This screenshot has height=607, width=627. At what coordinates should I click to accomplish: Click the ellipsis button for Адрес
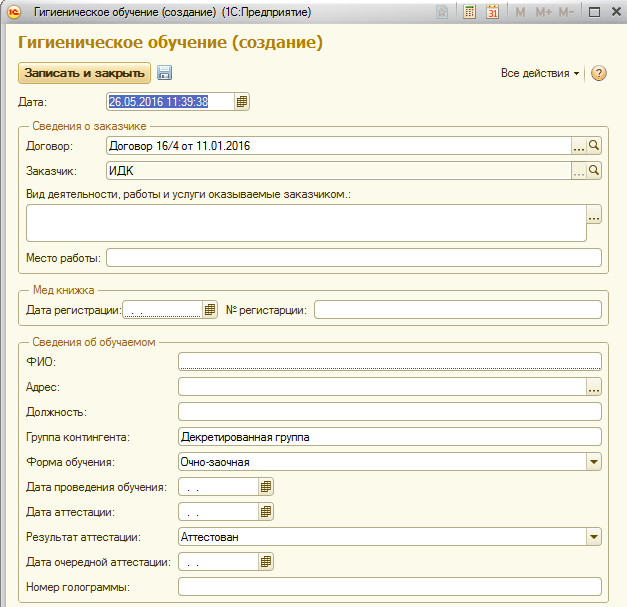coord(594,387)
